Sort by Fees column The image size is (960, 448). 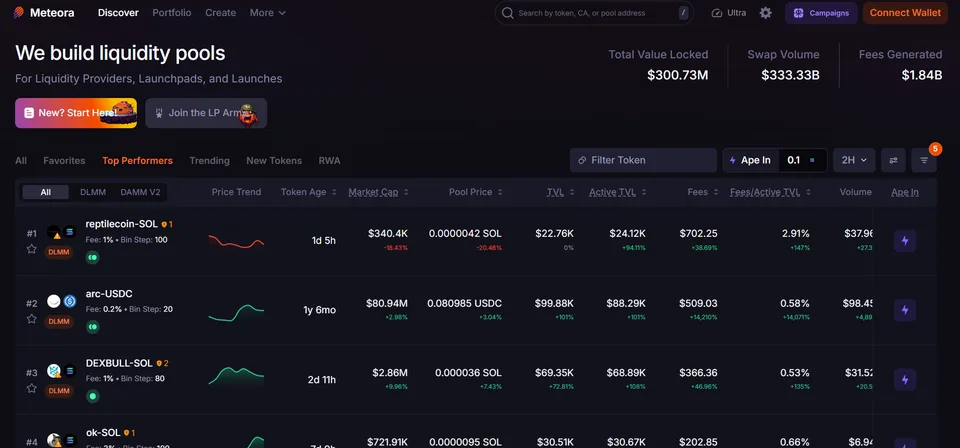(703, 192)
